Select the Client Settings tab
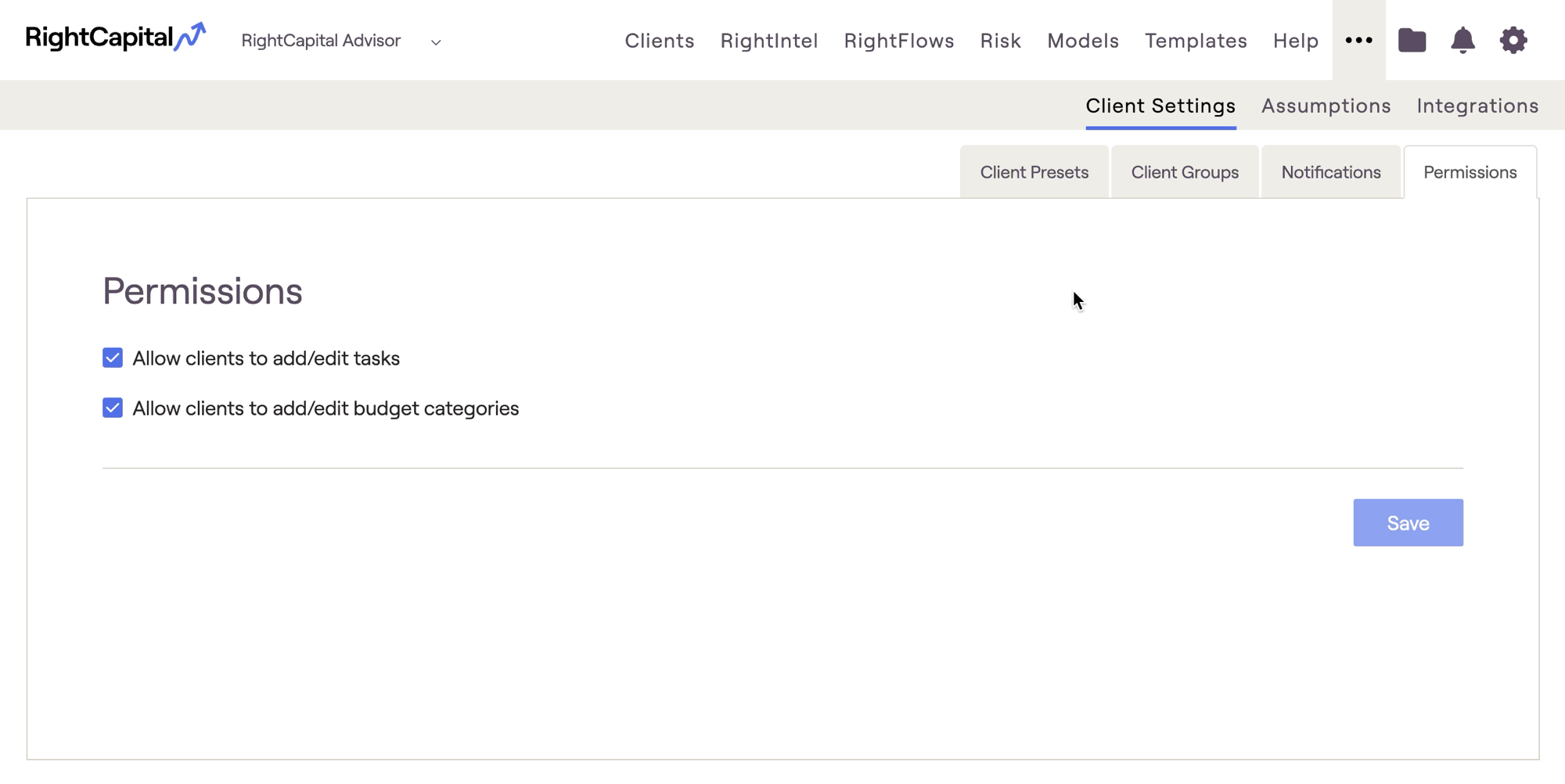The width and height of the screenshot is (1565, 784). [x=1160, y=106]
